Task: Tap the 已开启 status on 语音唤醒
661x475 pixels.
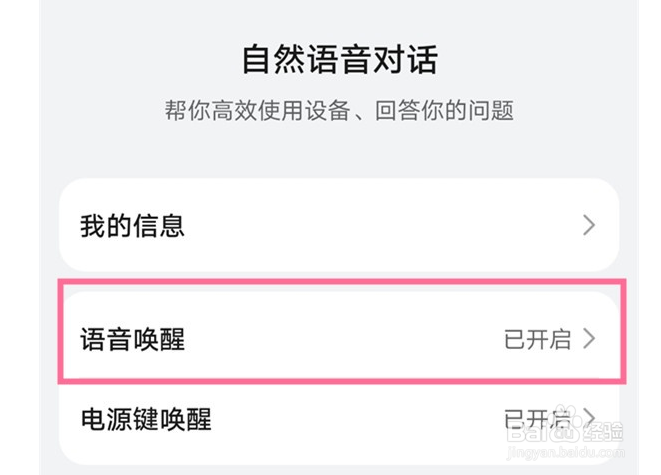Action: 537,339
